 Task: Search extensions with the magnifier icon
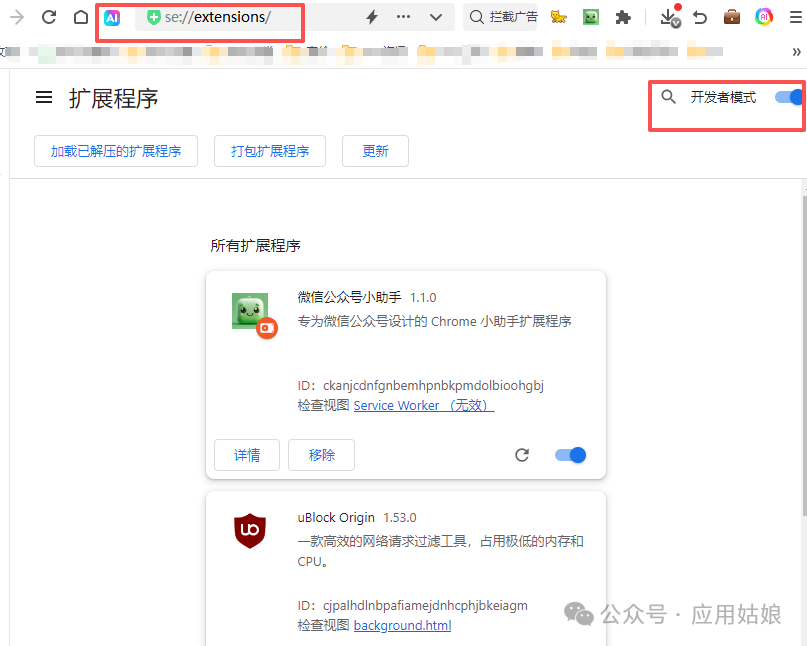pos(669,97)
